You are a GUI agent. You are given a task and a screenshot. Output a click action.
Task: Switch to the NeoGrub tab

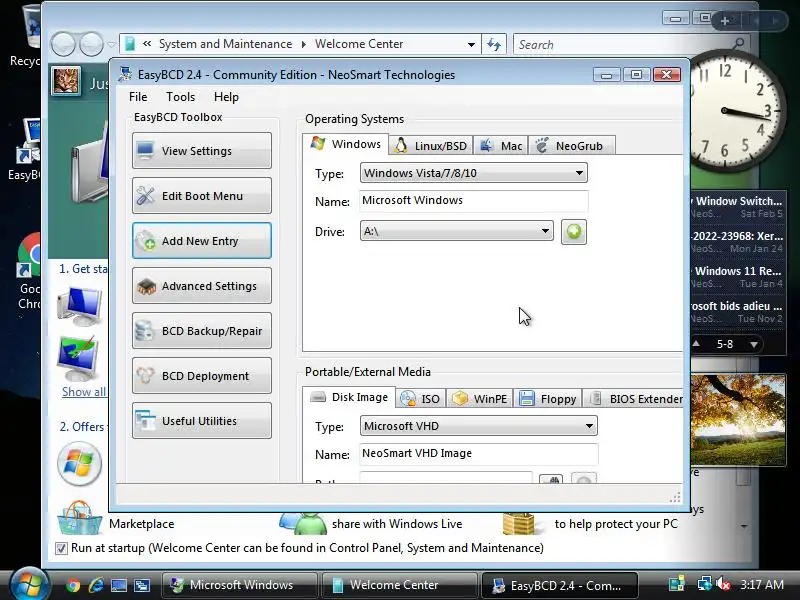coord(571,146)
